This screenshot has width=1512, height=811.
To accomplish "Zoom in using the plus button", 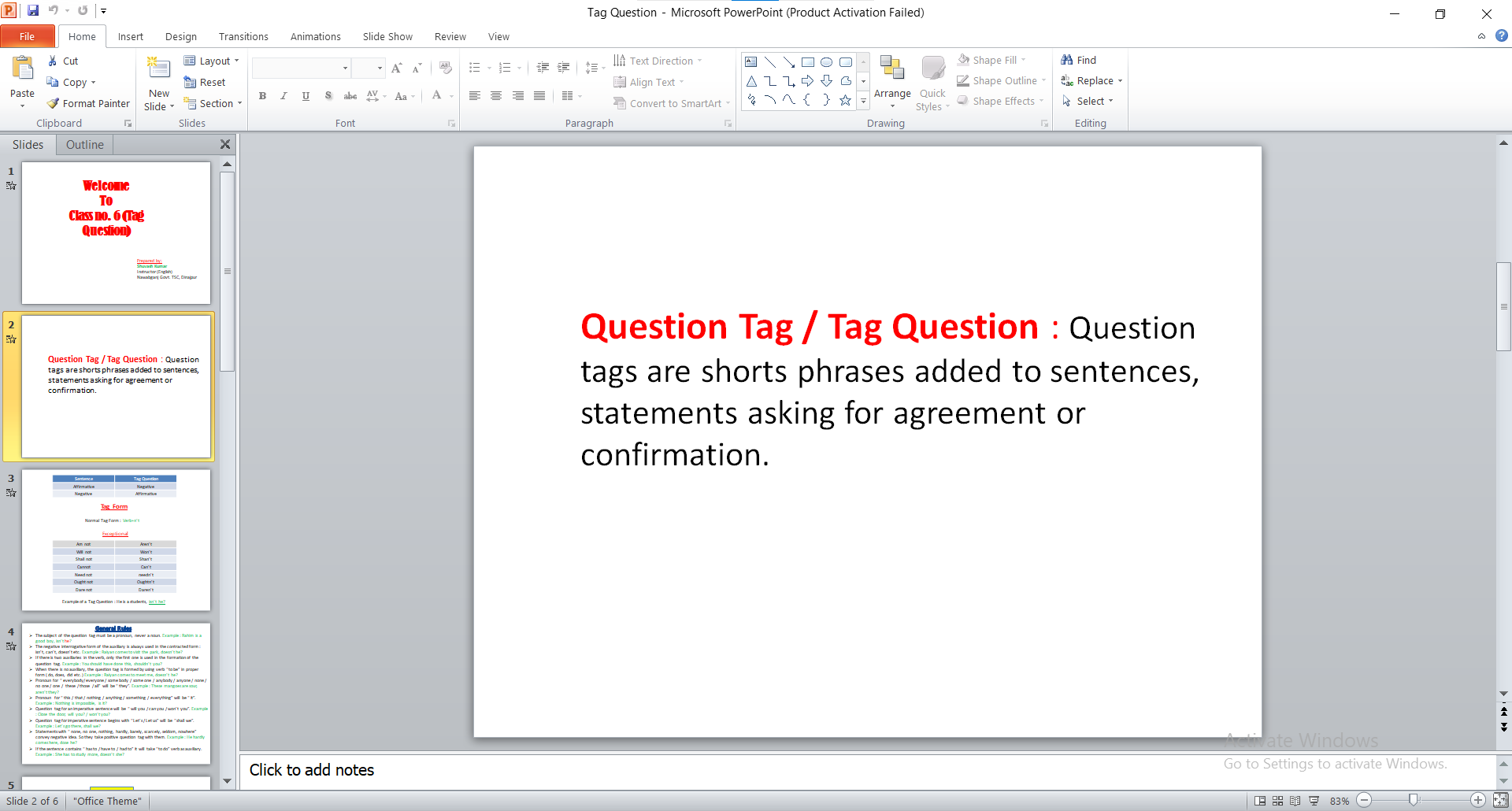I will (x=1478, y=801).
